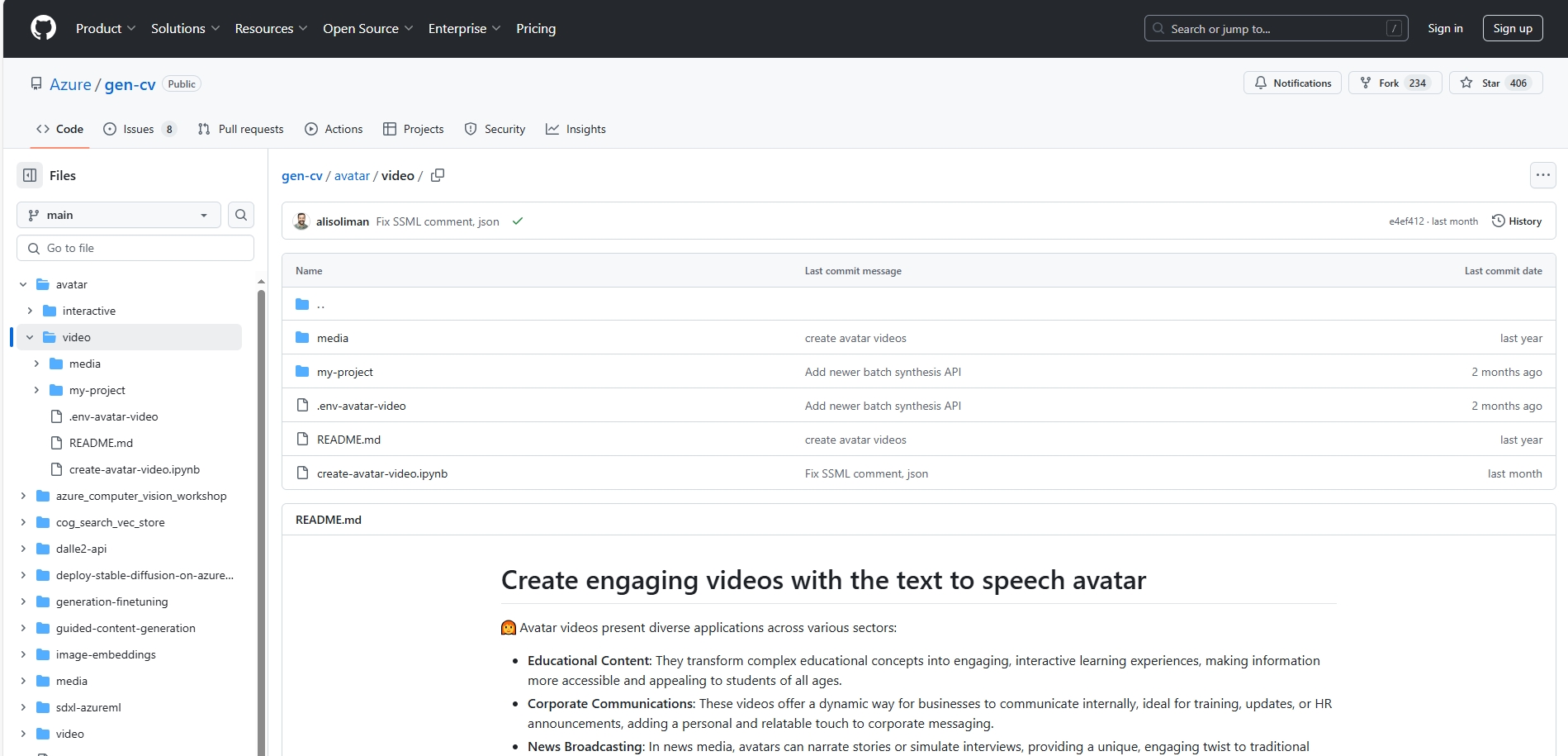
Task: Click the notifications bell icon
Action: pyautogui.click(x=1261, y=83)
